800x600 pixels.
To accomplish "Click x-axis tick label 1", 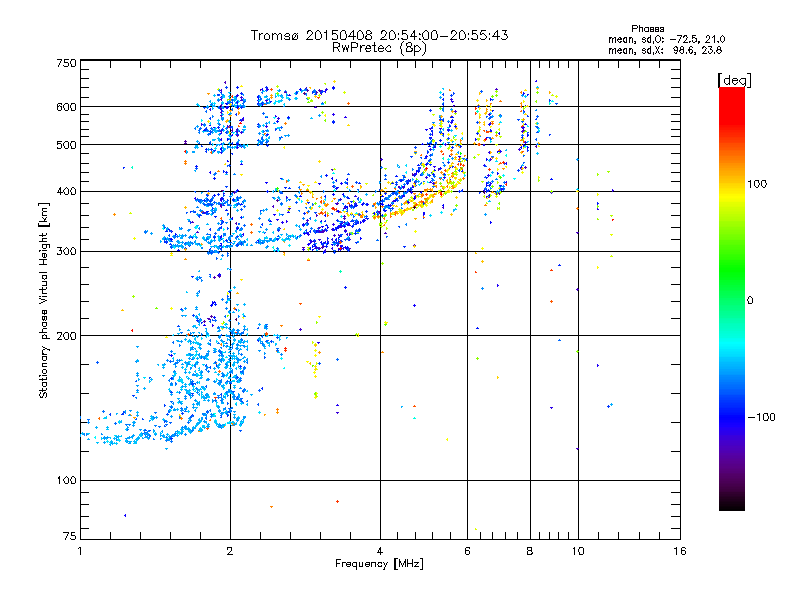I will [80, 551].
